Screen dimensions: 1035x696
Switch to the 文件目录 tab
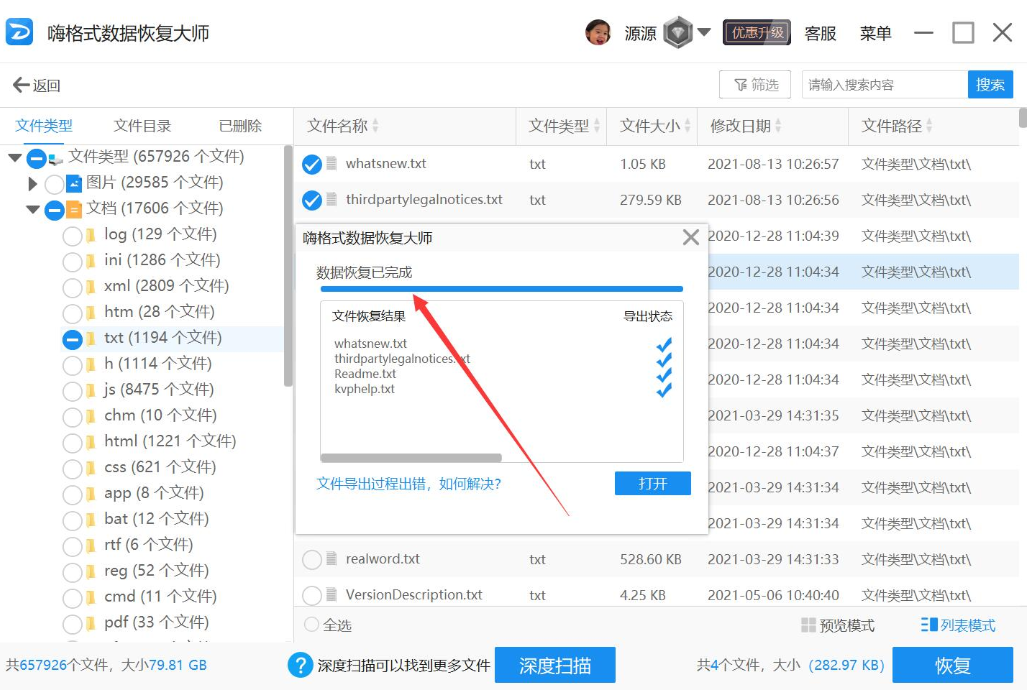click(x=142, y=126)
